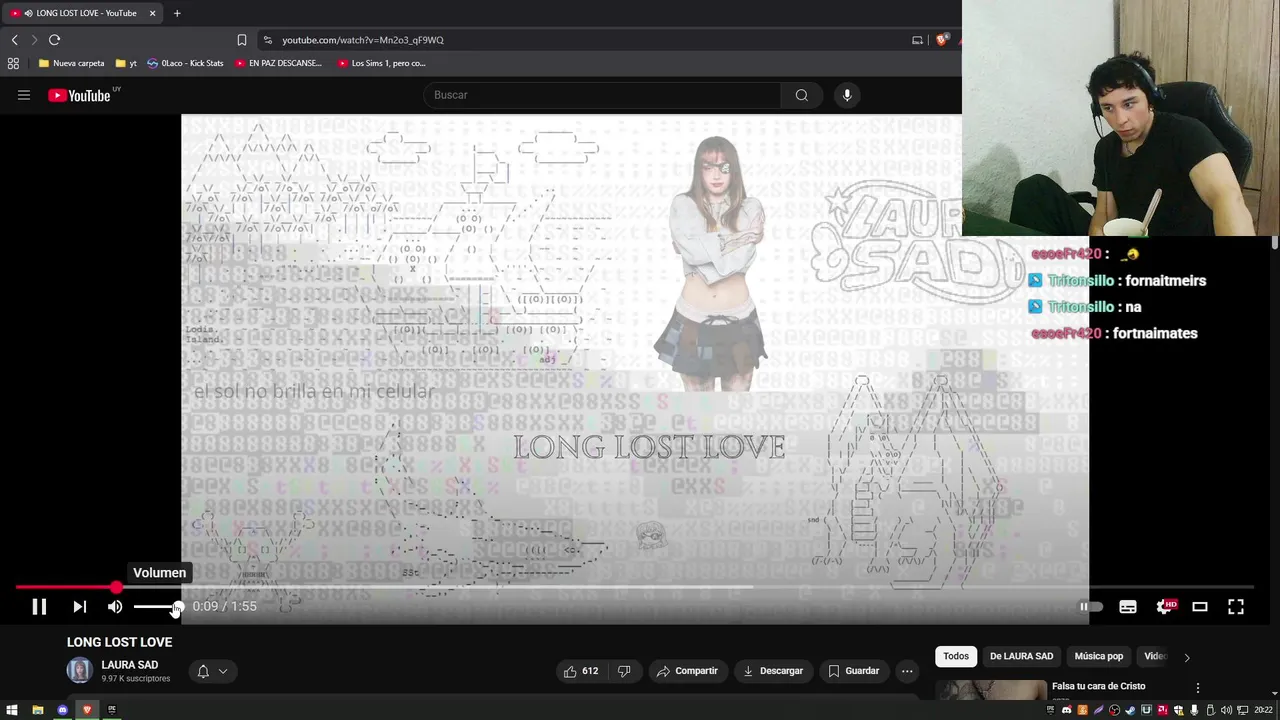1280x720 pixels.
Task: Open Discord from taskbar
Action: [x=62, y=710]
